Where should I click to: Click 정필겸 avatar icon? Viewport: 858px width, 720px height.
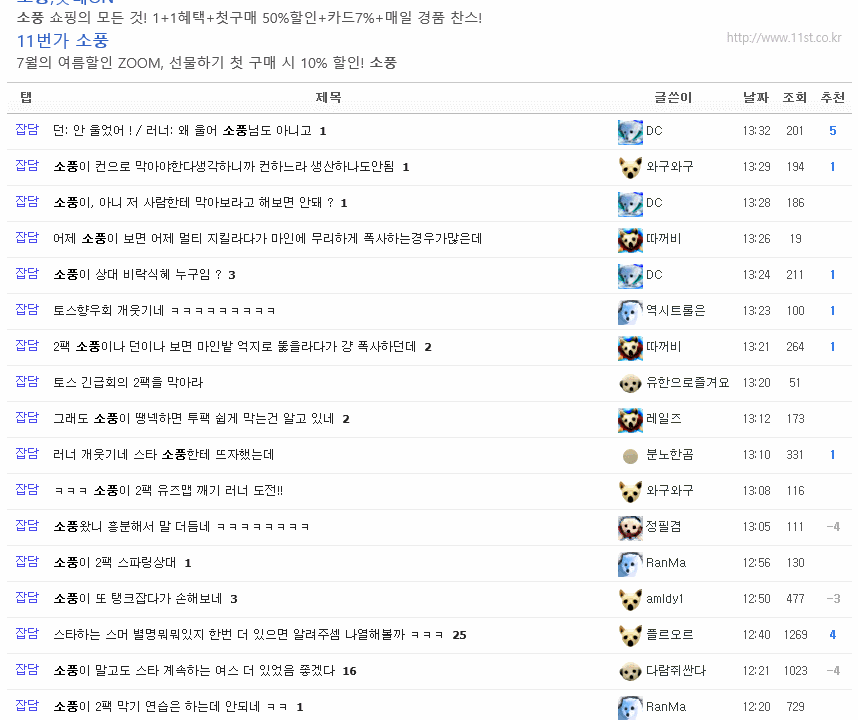pos(630,529)
